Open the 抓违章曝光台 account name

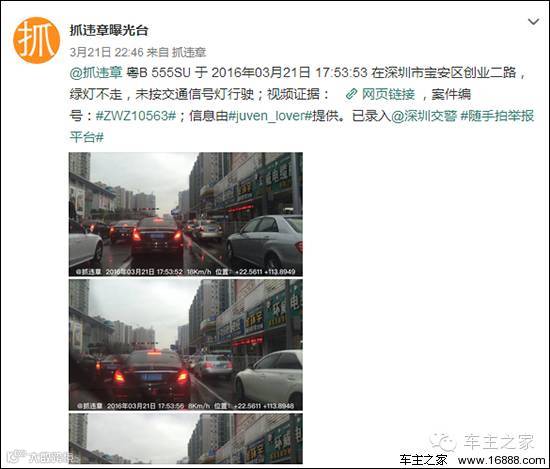(x=108, y=30)
